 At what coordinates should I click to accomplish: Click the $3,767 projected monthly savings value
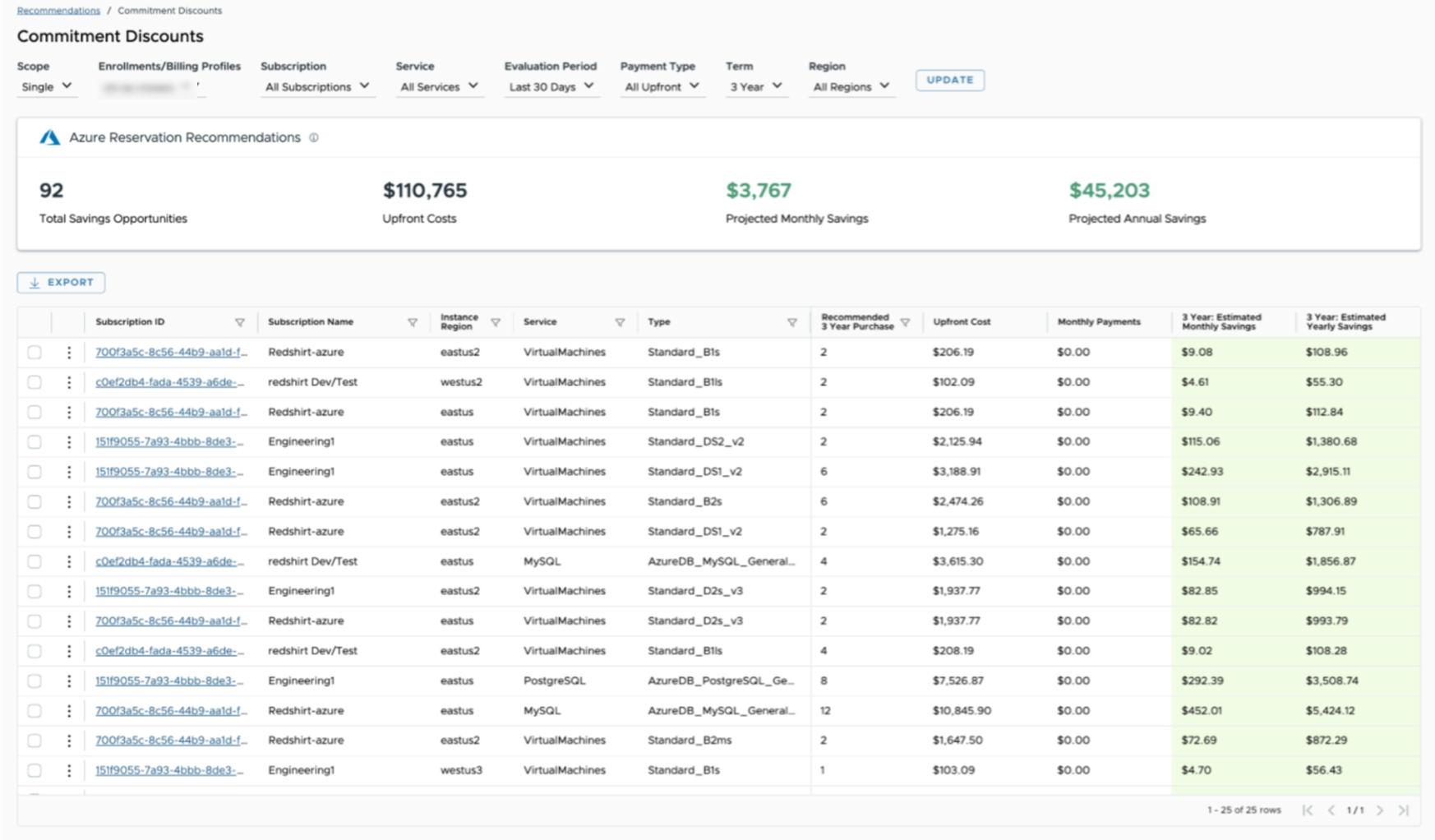click(758, 191)
